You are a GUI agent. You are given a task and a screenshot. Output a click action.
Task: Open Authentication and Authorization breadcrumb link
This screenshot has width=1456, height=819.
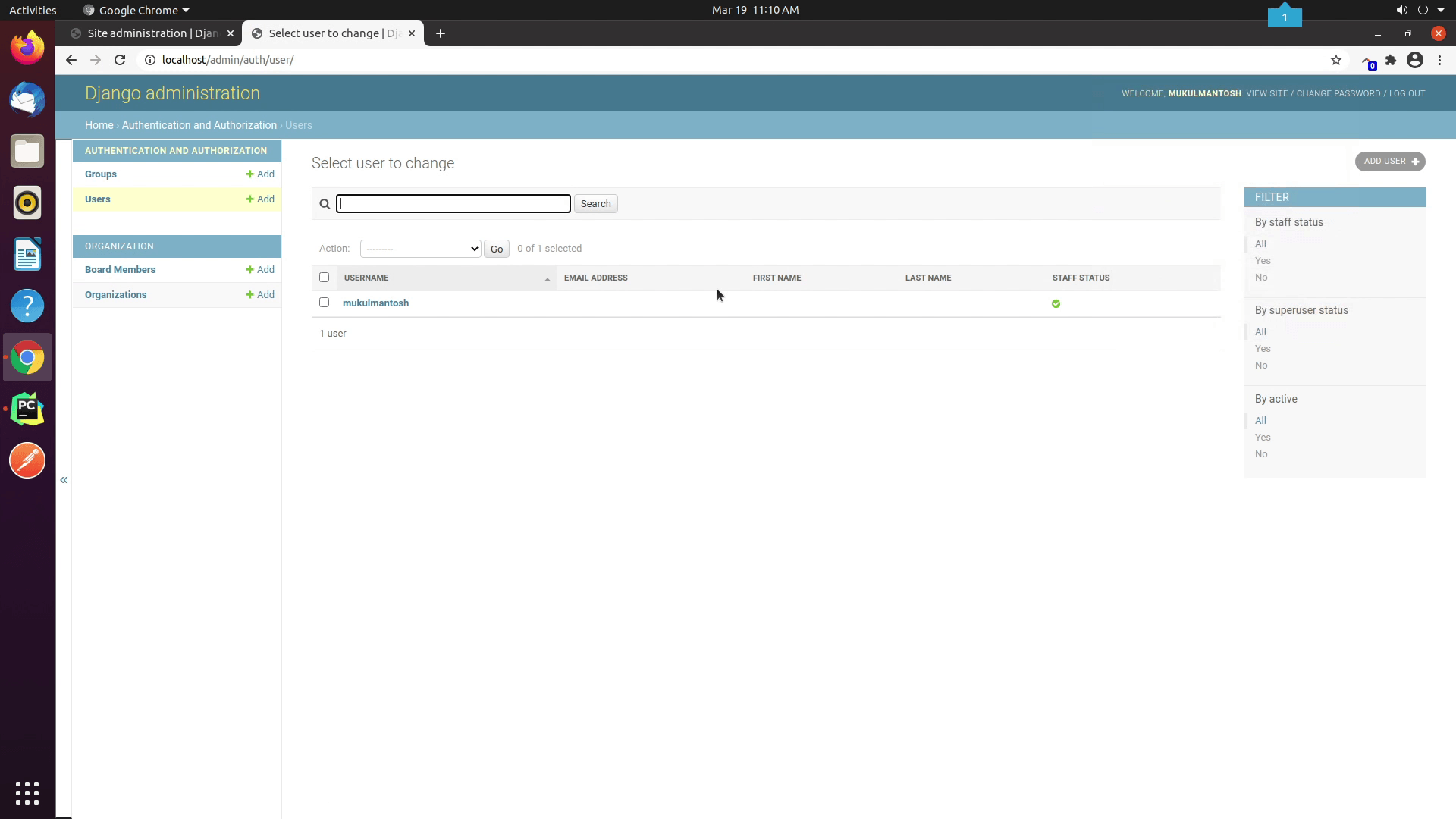(199, 125)
